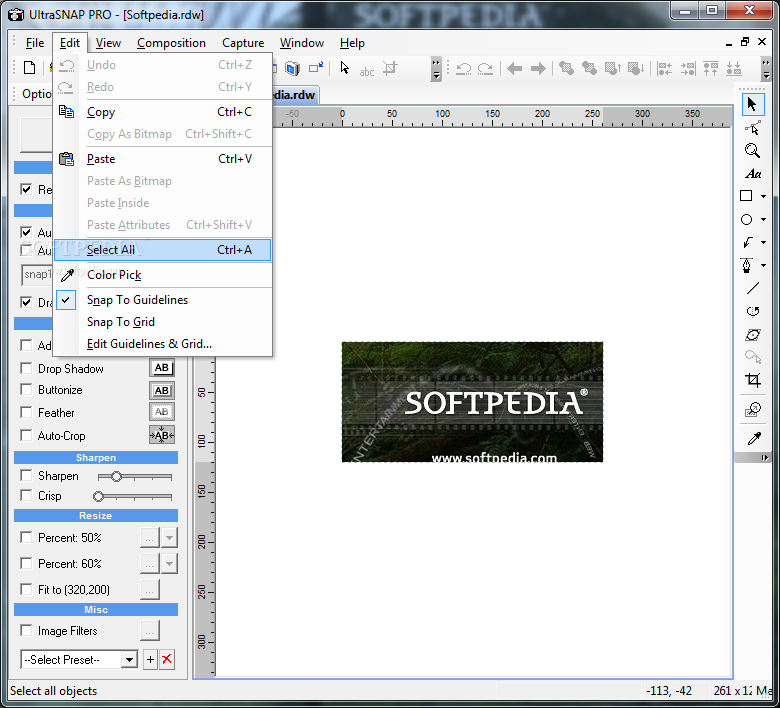780x708 pixels.
Task: Expand the Pen tool dropdown arrow
Action: (x=763, y=266)
